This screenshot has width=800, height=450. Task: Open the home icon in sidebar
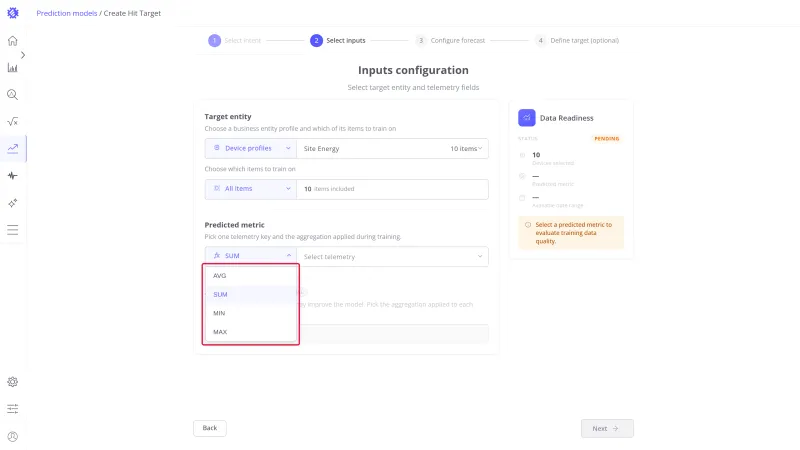pos(13,41)
